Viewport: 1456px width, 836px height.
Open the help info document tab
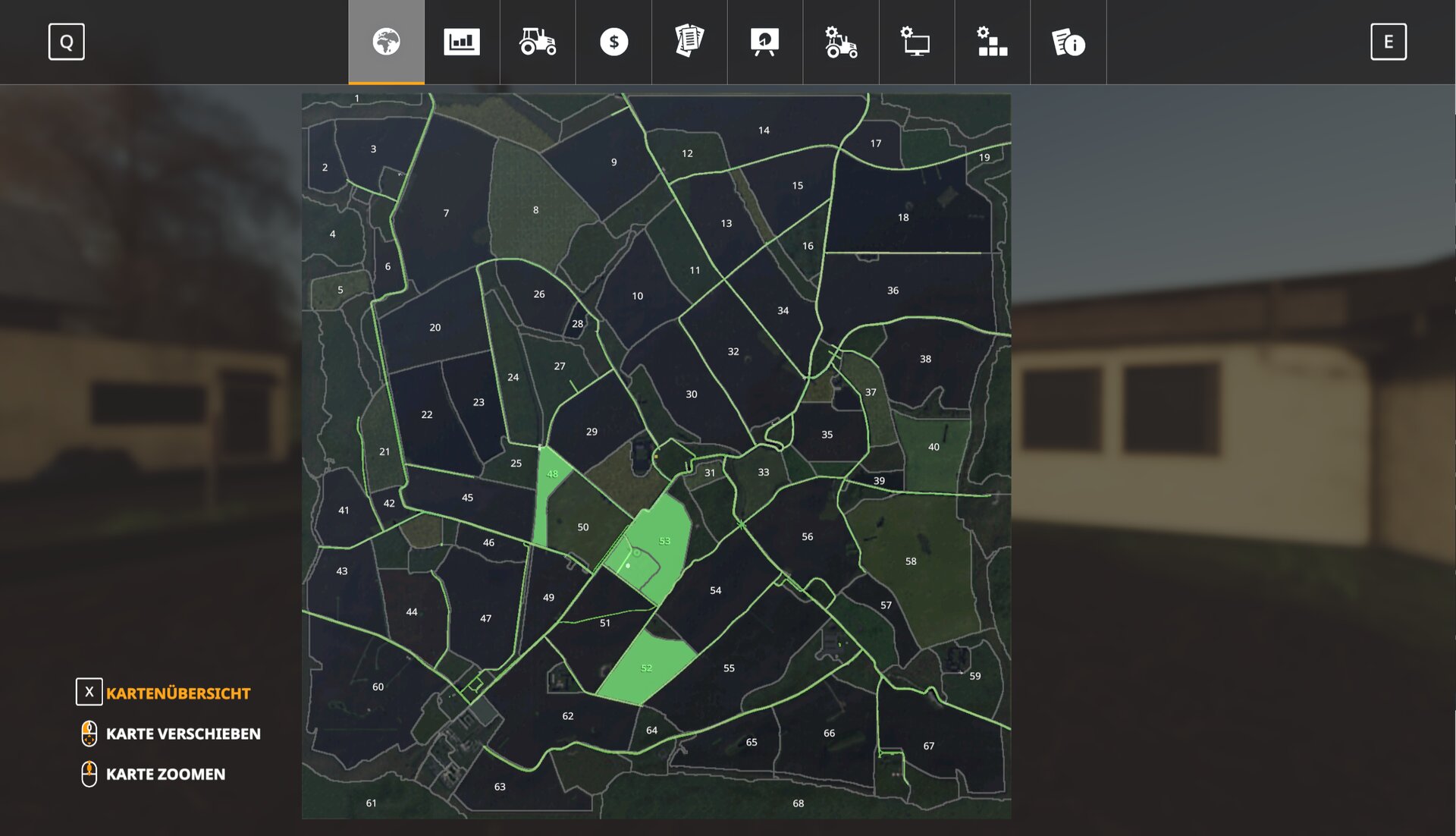point(1068,42)
